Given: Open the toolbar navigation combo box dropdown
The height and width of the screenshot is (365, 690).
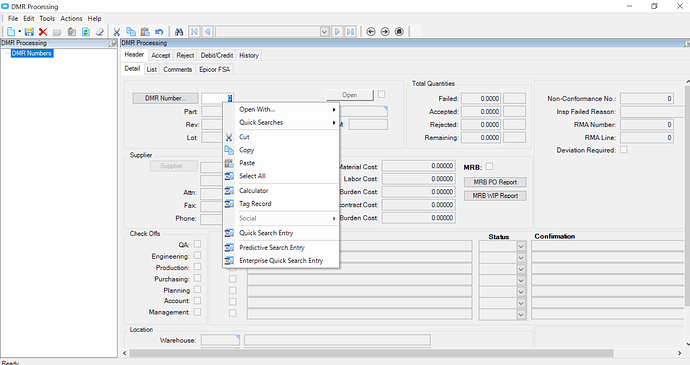Looking at the screenshot, I should tap(324, 32).
